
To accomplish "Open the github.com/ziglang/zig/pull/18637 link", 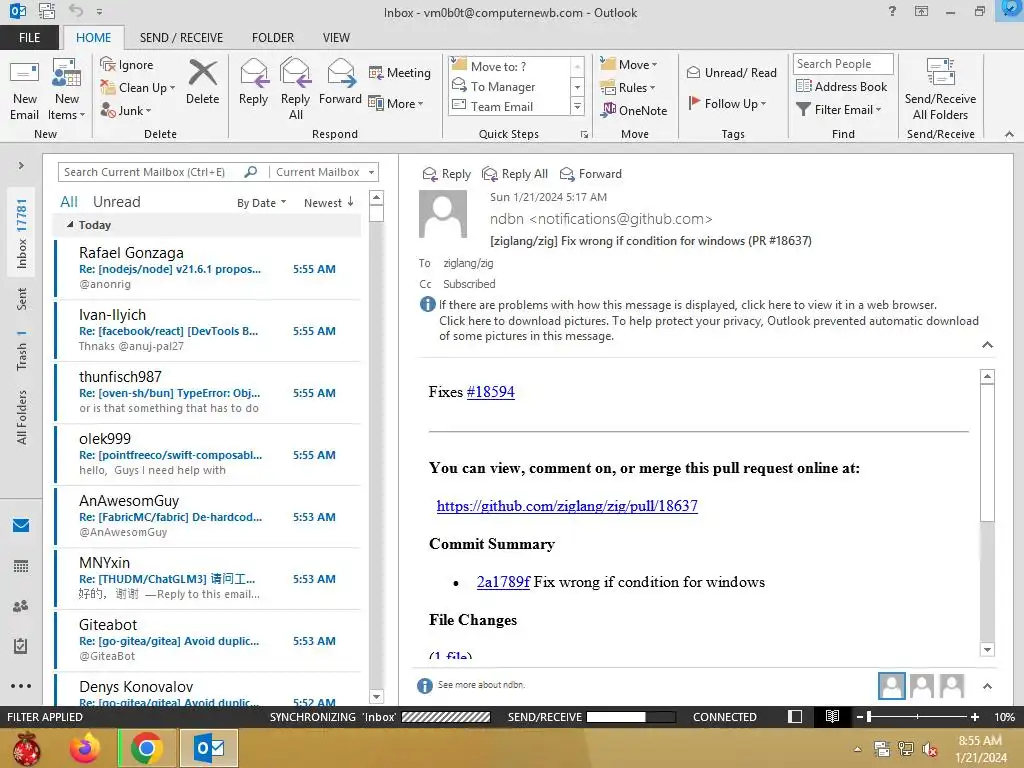I will 567,506.
